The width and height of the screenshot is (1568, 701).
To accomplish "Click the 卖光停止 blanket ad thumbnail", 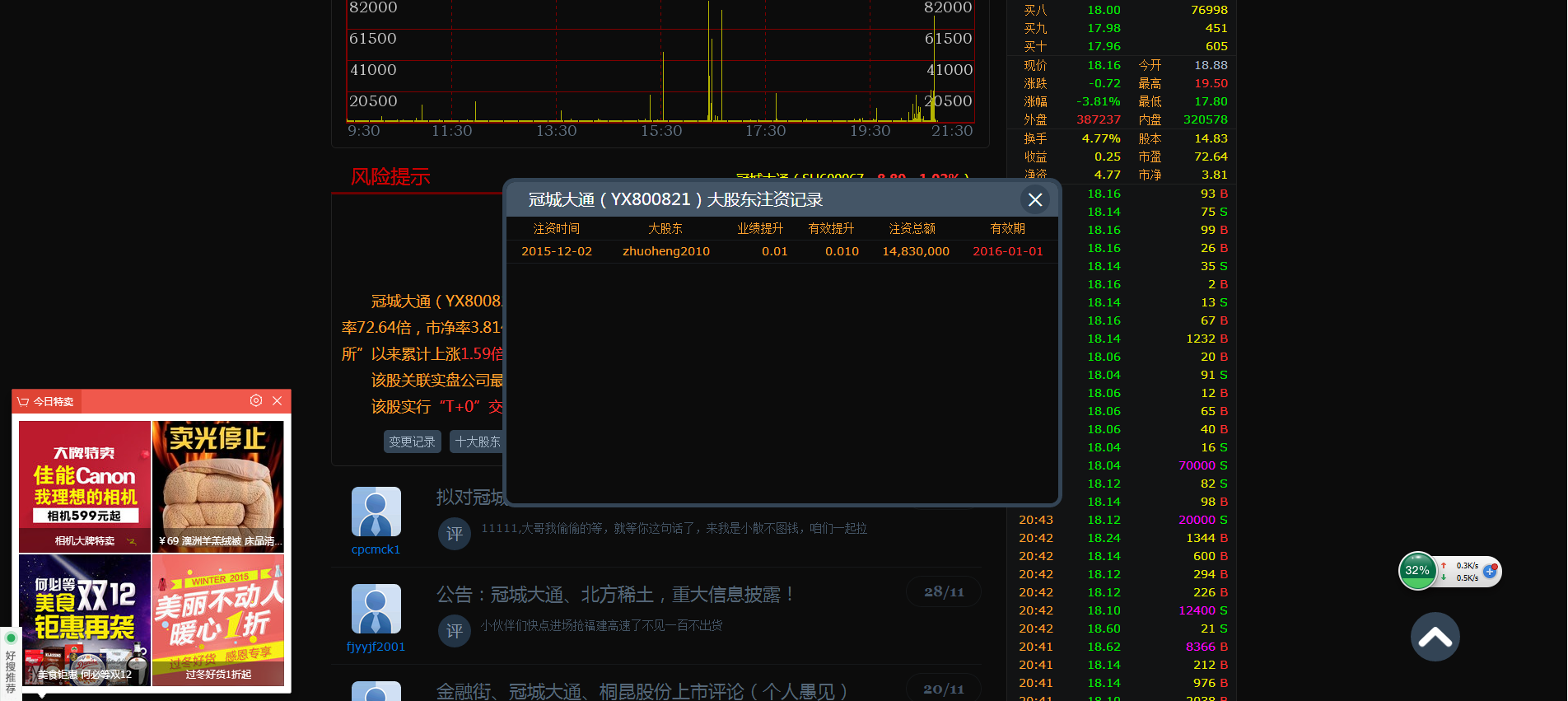I will pyautogui.click(x=218, y=486).
